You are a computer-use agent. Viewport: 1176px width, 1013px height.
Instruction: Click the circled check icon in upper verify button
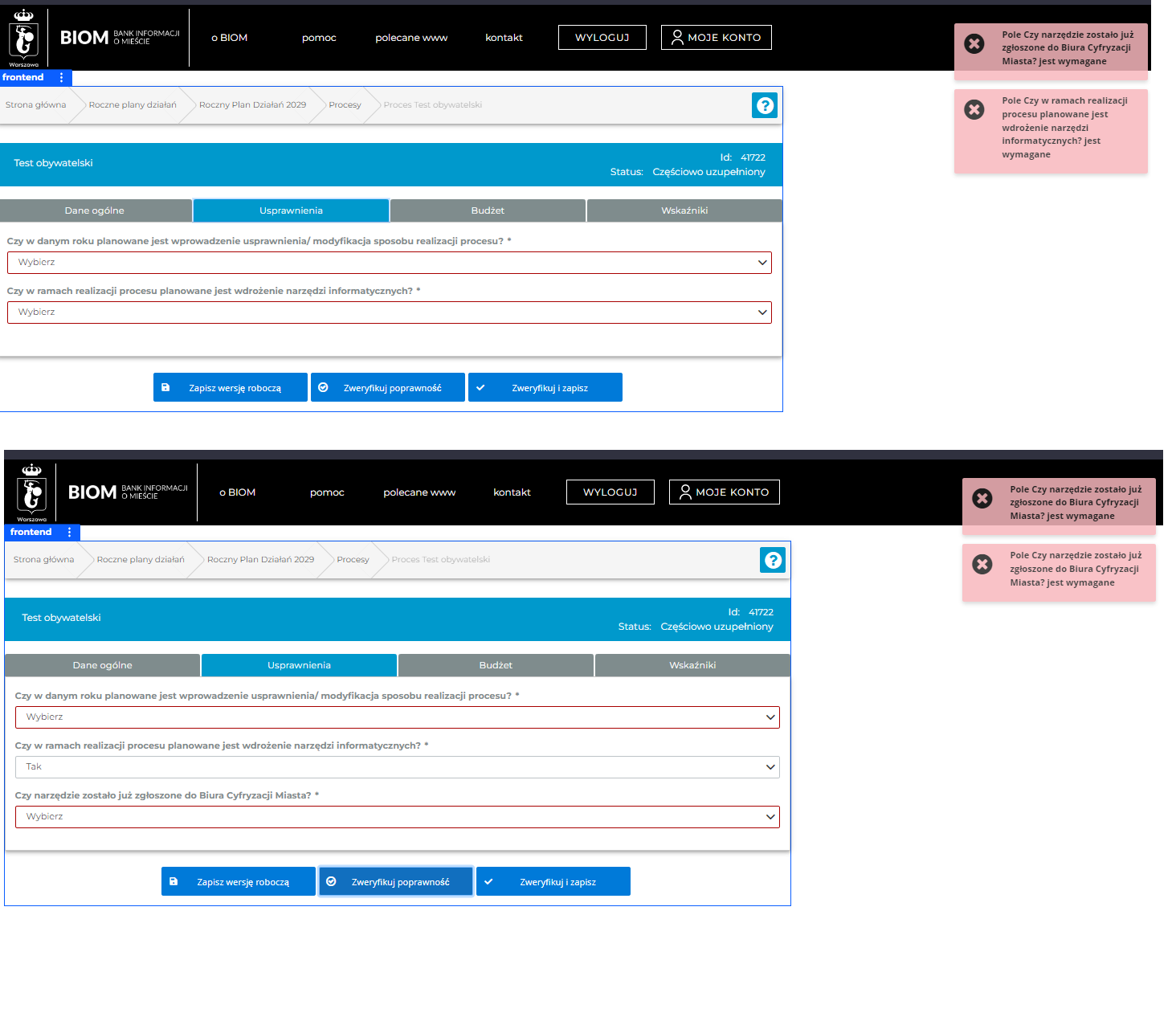point(323,387)
